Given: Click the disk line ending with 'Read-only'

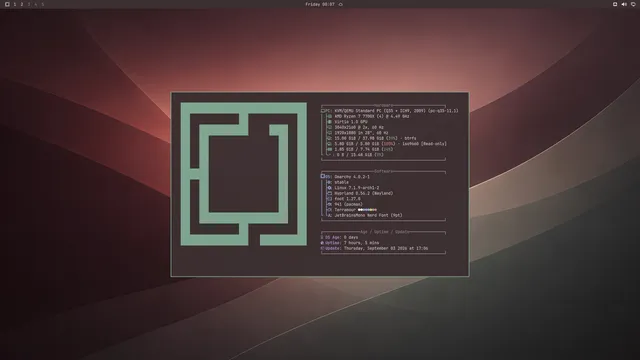Looking at the screenshot, I should click(390, 144).
